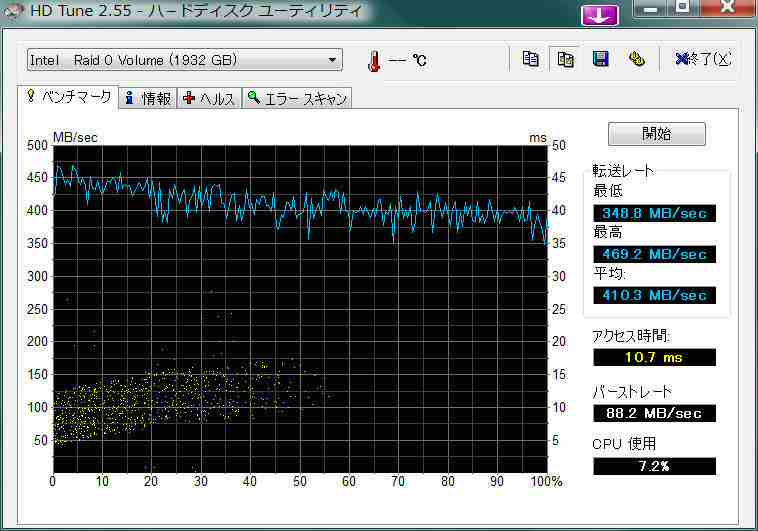Image resolution: width=758 pixels, height=531 pixels.
Task: Click the access time value 10.7 ms
Action: coord(654,357)
